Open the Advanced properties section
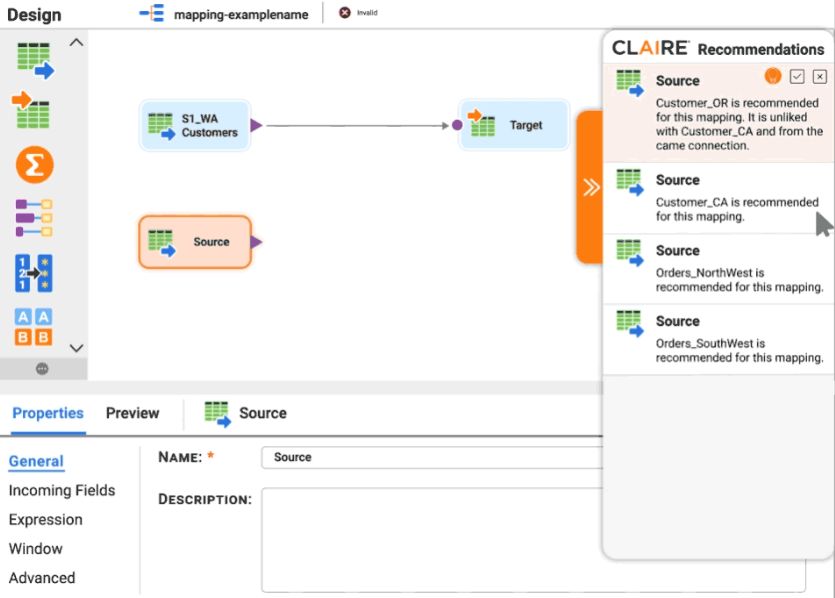 tap(42, 578)
